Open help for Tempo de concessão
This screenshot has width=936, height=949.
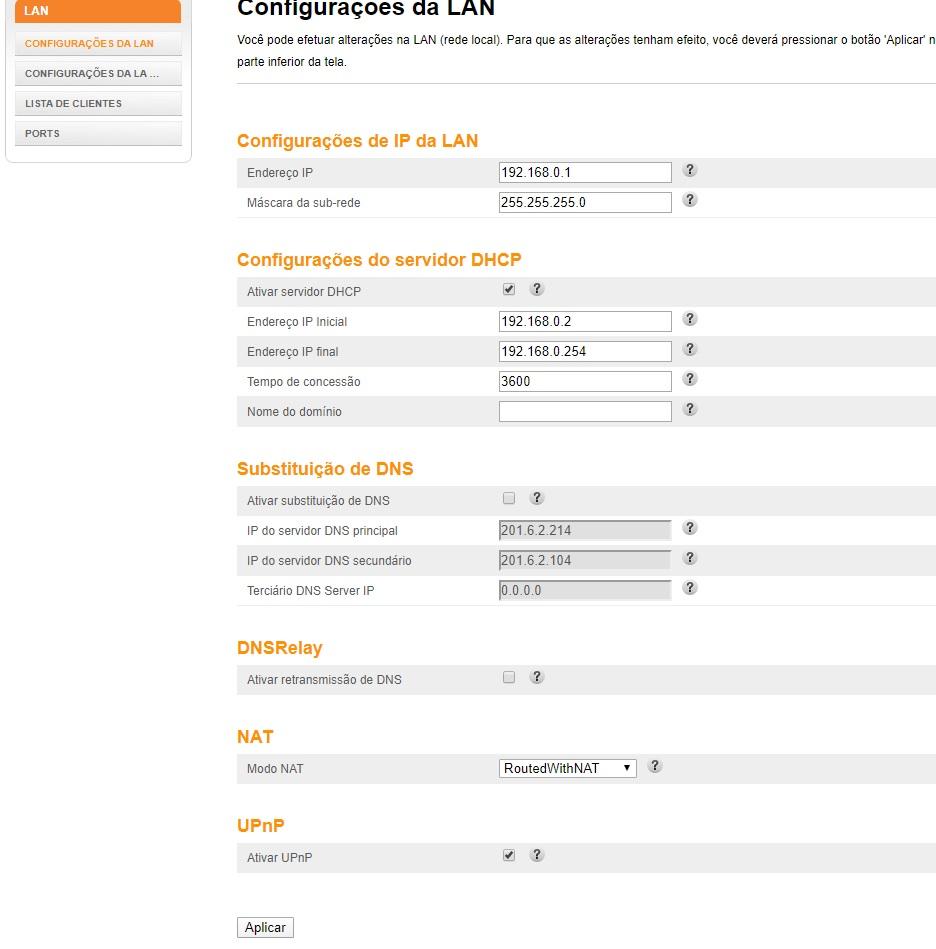(x=690, y=379)
